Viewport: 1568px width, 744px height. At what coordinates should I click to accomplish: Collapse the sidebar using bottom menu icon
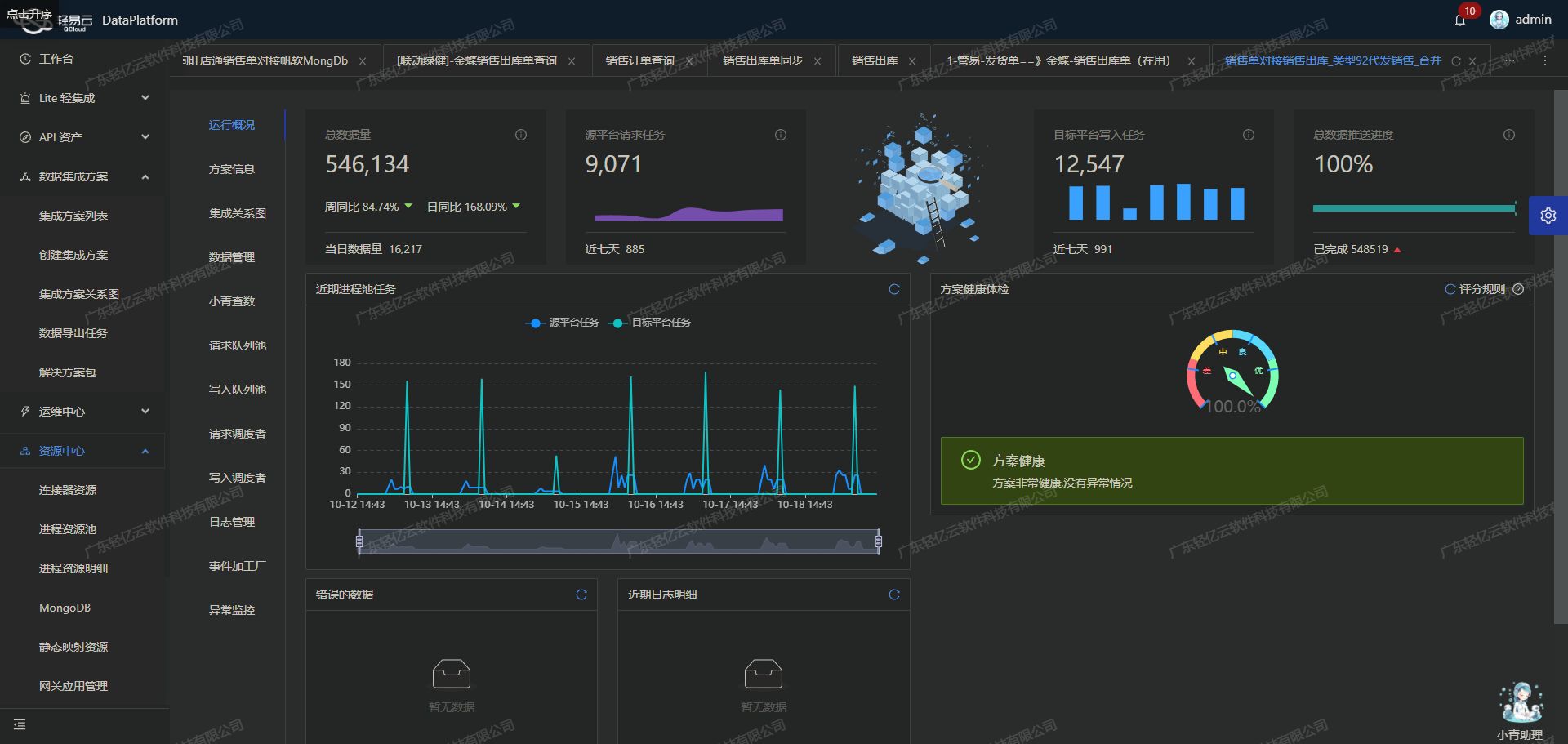(x=20, y=724)
